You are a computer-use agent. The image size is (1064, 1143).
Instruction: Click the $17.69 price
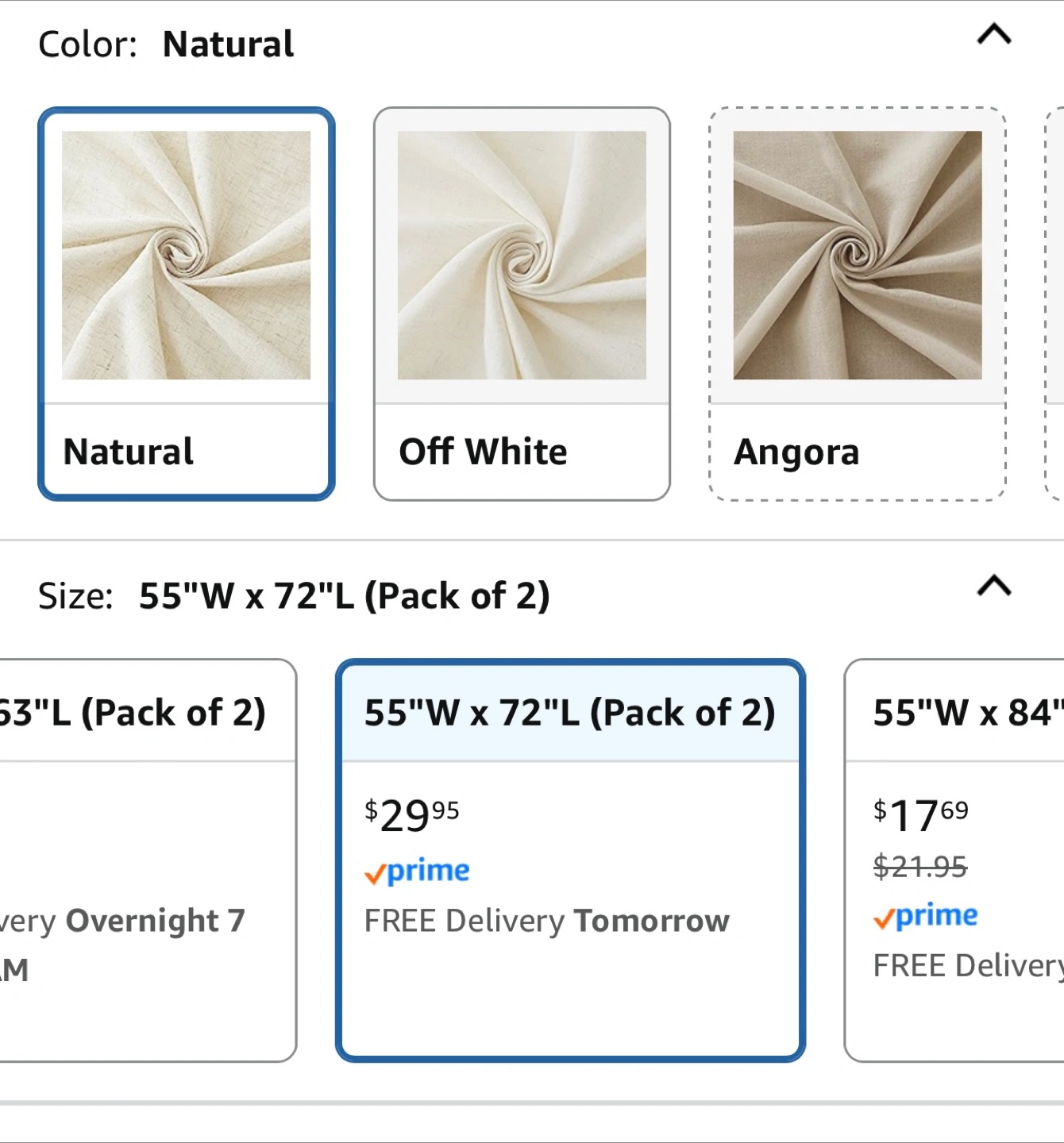coord(920,815)
